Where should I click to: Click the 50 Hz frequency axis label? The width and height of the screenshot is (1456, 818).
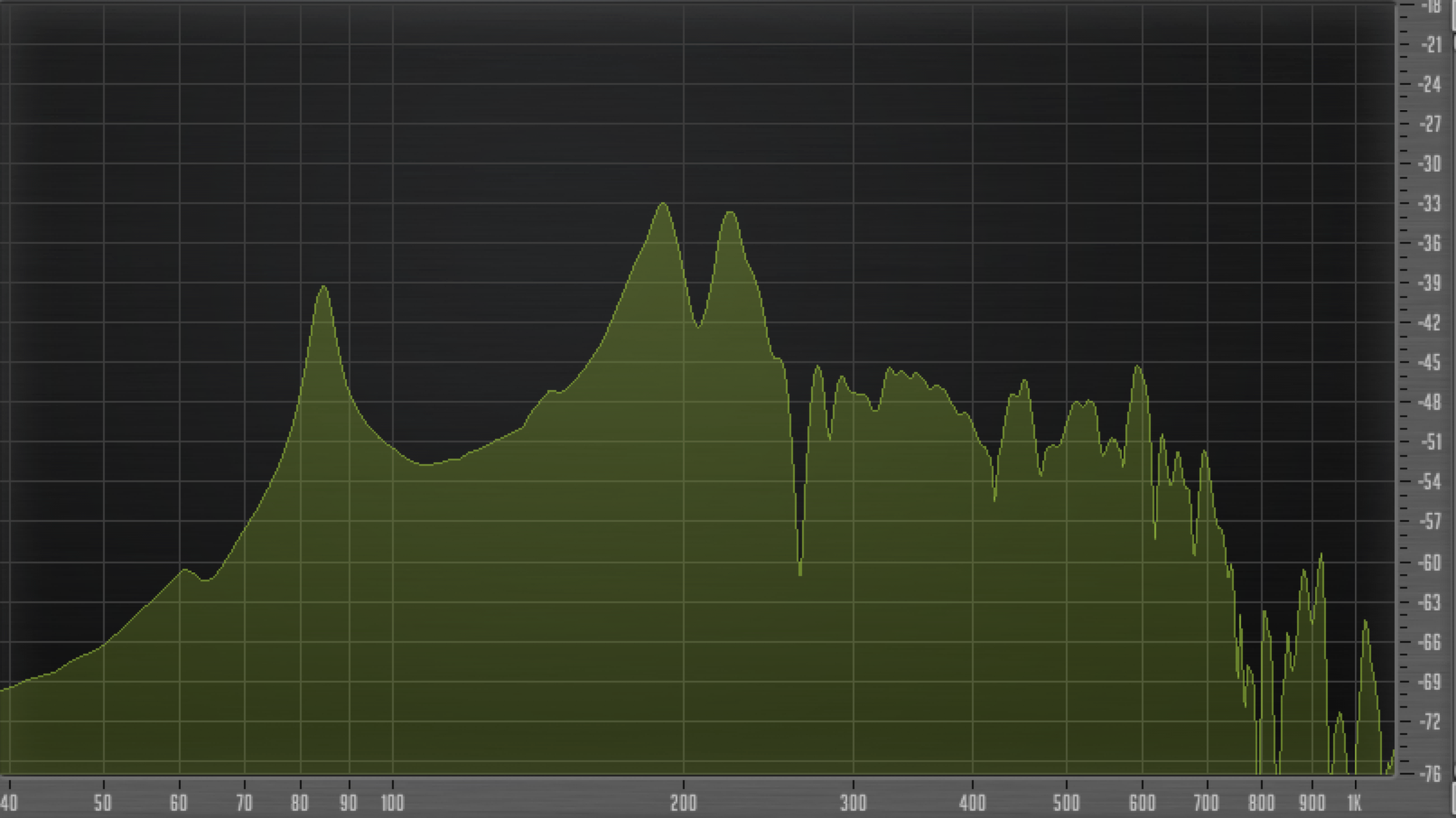click(103, 803)
